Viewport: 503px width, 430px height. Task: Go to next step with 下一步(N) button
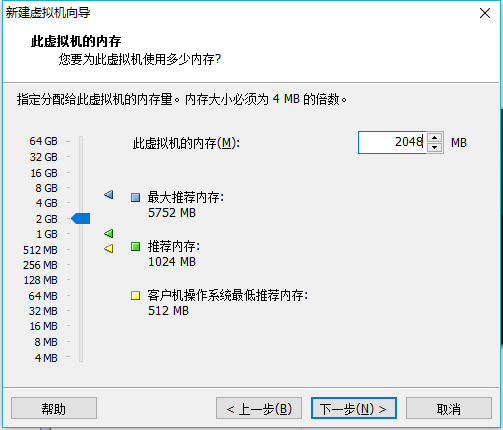point(354,408)
